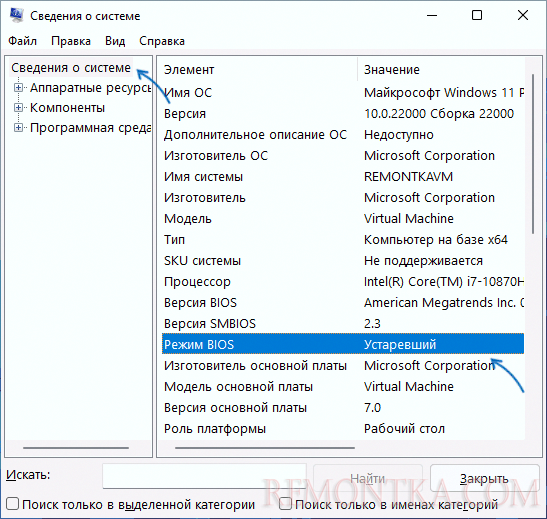Select the Сведения о системе tree root

(x=71, y=68)
